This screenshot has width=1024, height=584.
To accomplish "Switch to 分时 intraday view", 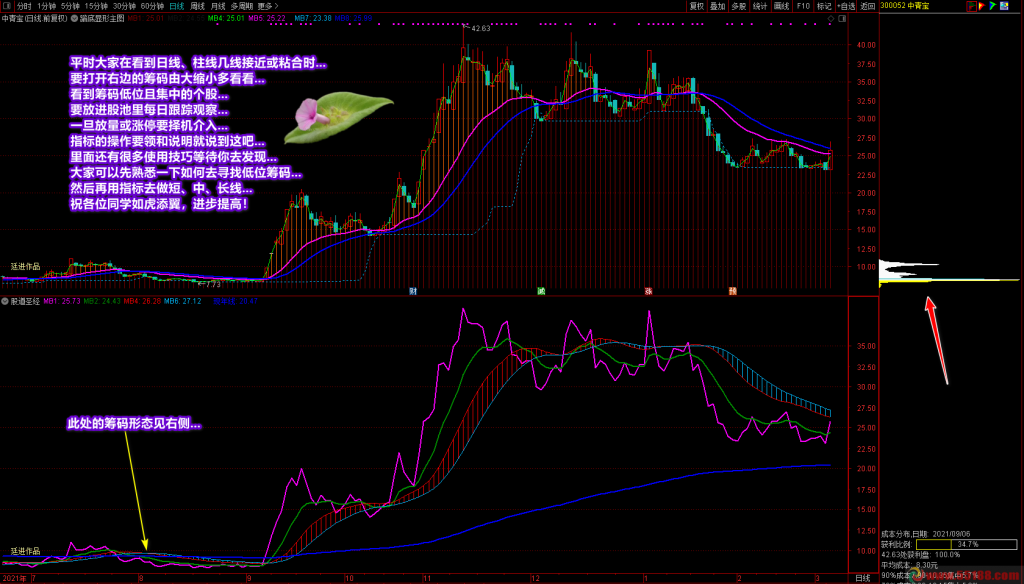I will (x=24, y=6).
